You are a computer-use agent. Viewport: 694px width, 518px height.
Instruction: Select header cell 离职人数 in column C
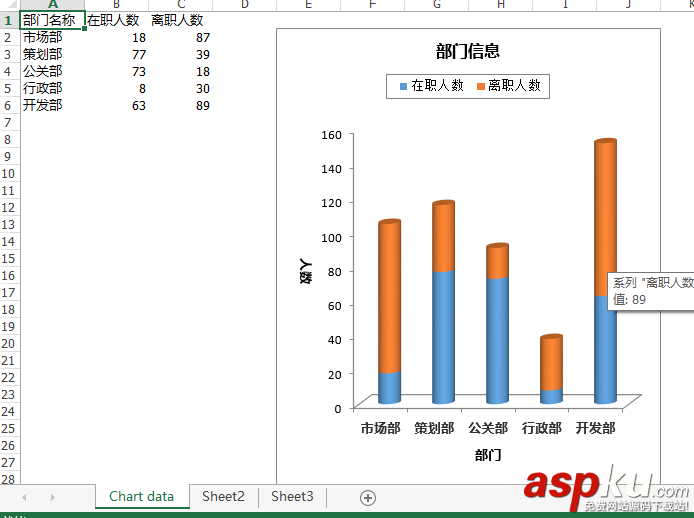point(180,20)
